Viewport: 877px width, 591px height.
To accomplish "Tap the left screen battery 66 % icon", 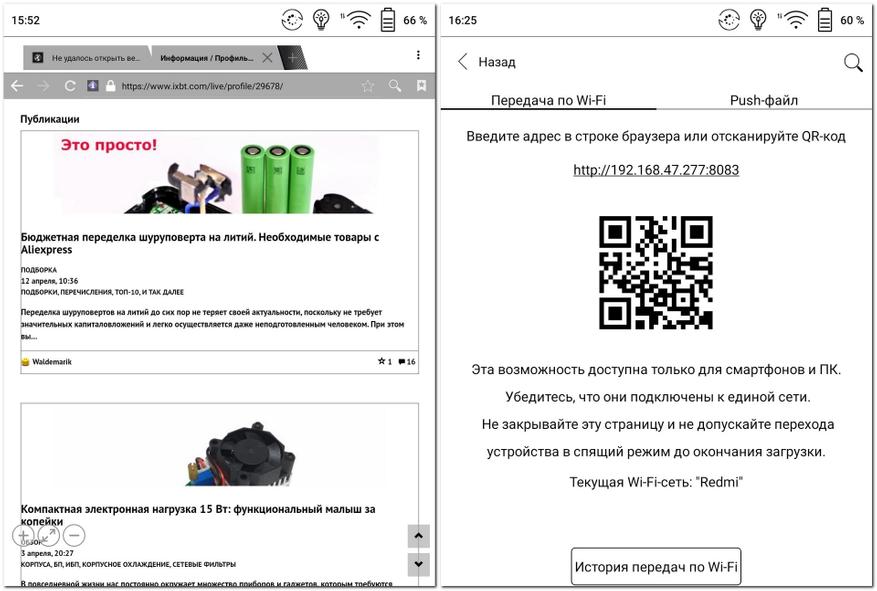I will click(x=388, y=20).
